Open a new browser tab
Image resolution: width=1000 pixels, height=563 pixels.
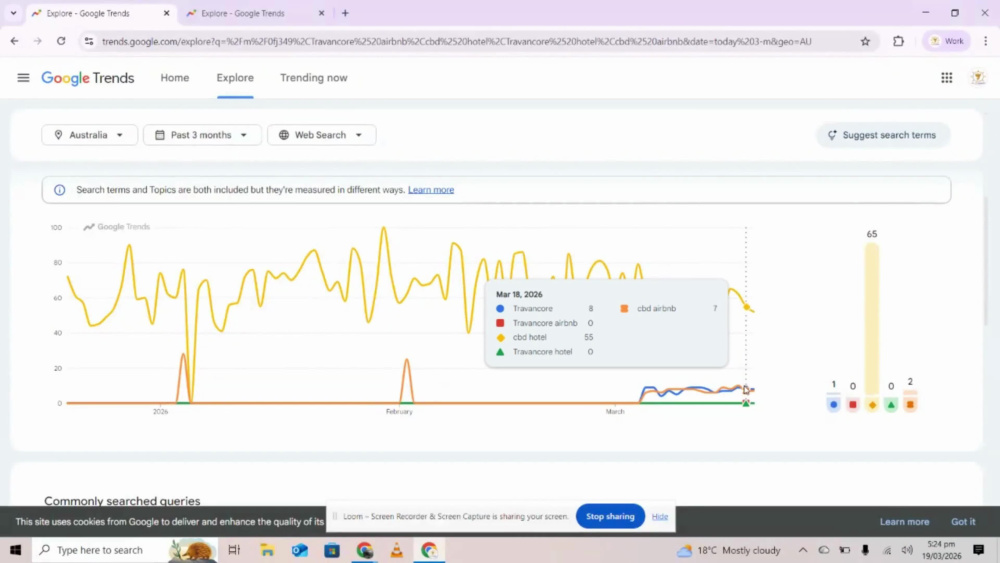click(x=345, y=13)
